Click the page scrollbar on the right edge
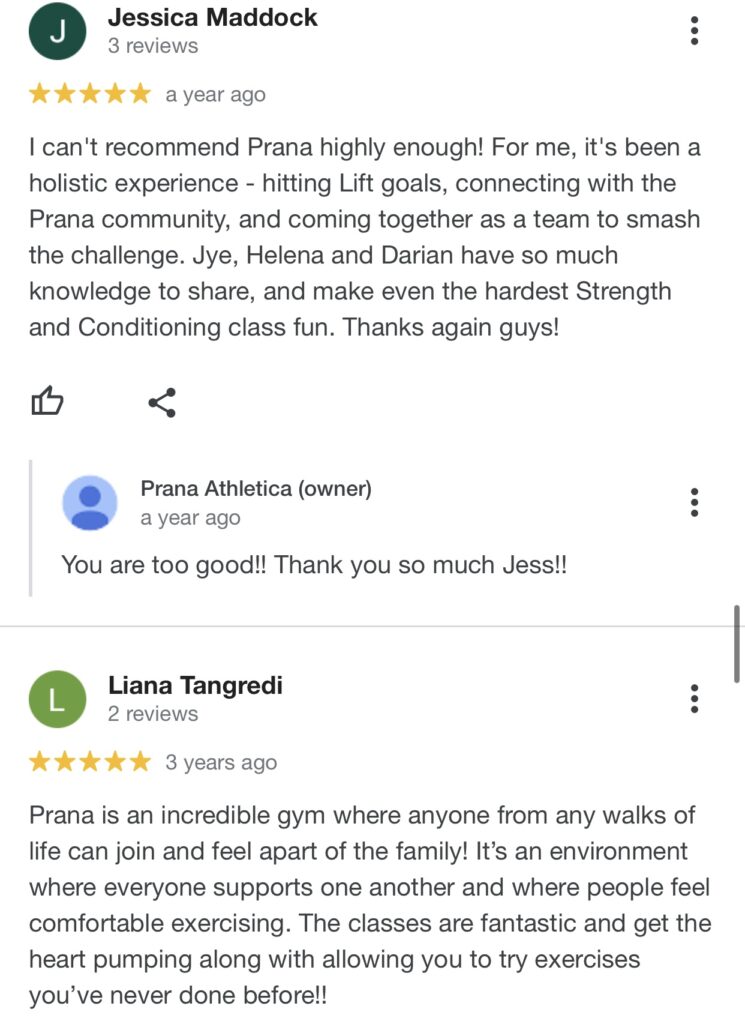The image size is (745, 1024). point(738,644)
